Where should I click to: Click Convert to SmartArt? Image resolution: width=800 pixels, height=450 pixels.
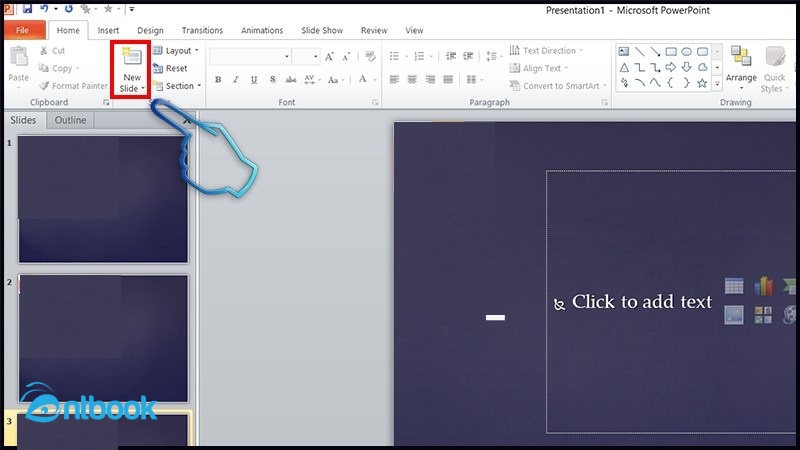[x=558, y=86]
